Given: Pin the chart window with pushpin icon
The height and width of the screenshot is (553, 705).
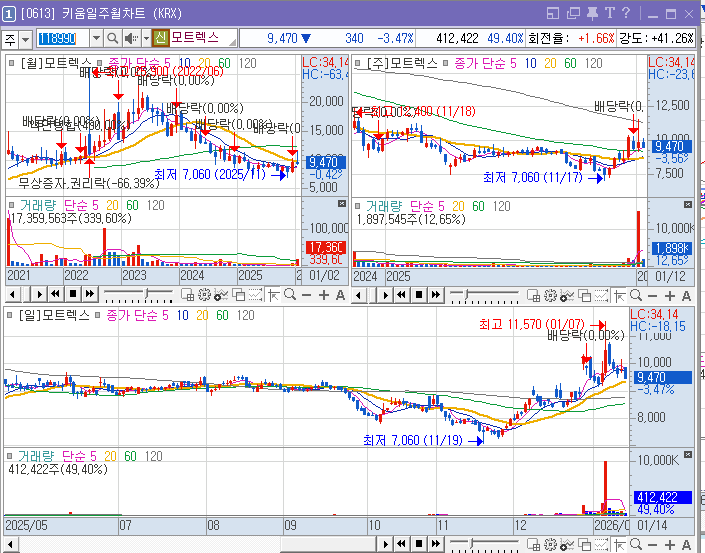Looking at the screenshot, I should 593,14.
